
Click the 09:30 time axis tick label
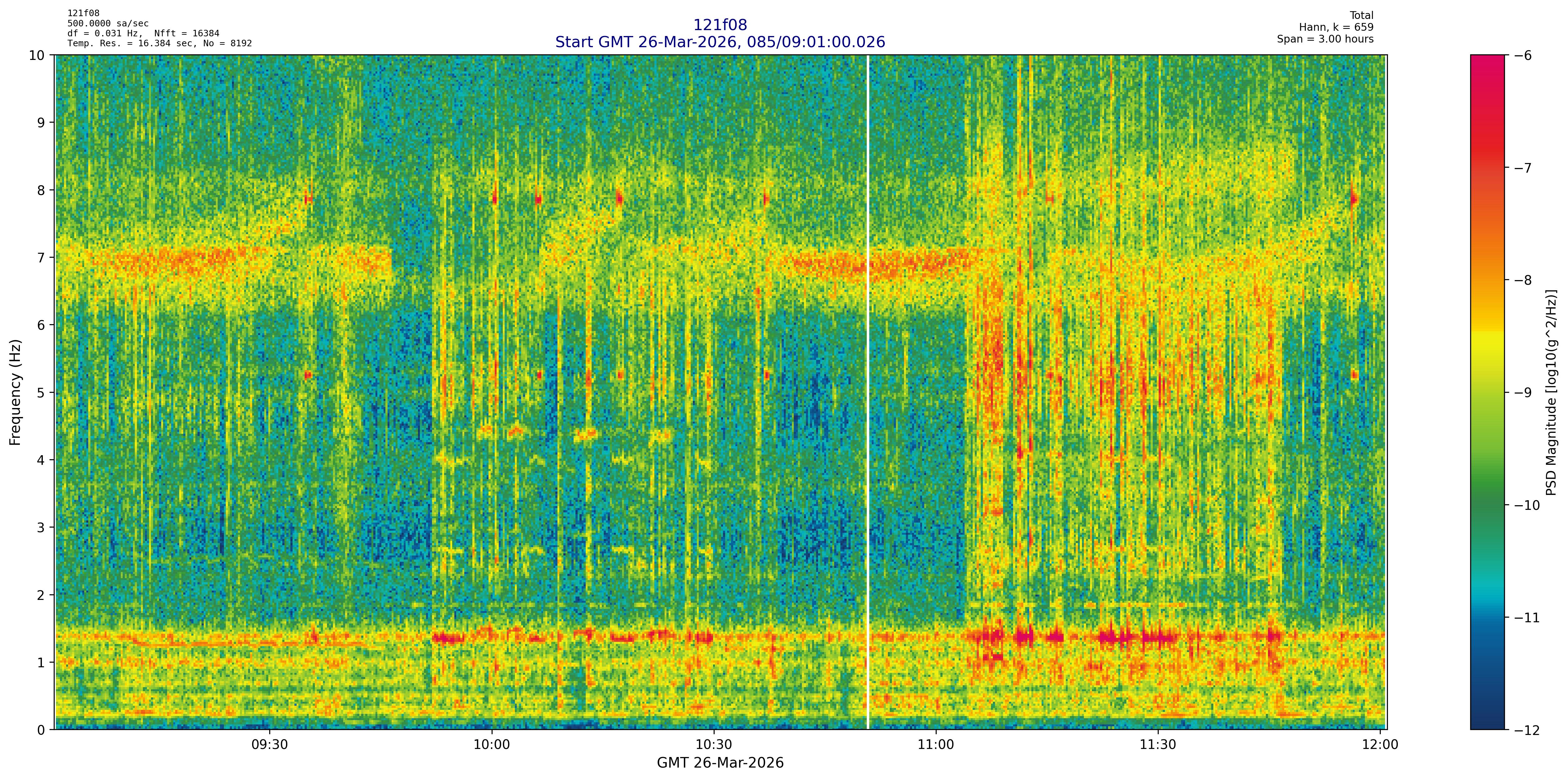(270, 745)
